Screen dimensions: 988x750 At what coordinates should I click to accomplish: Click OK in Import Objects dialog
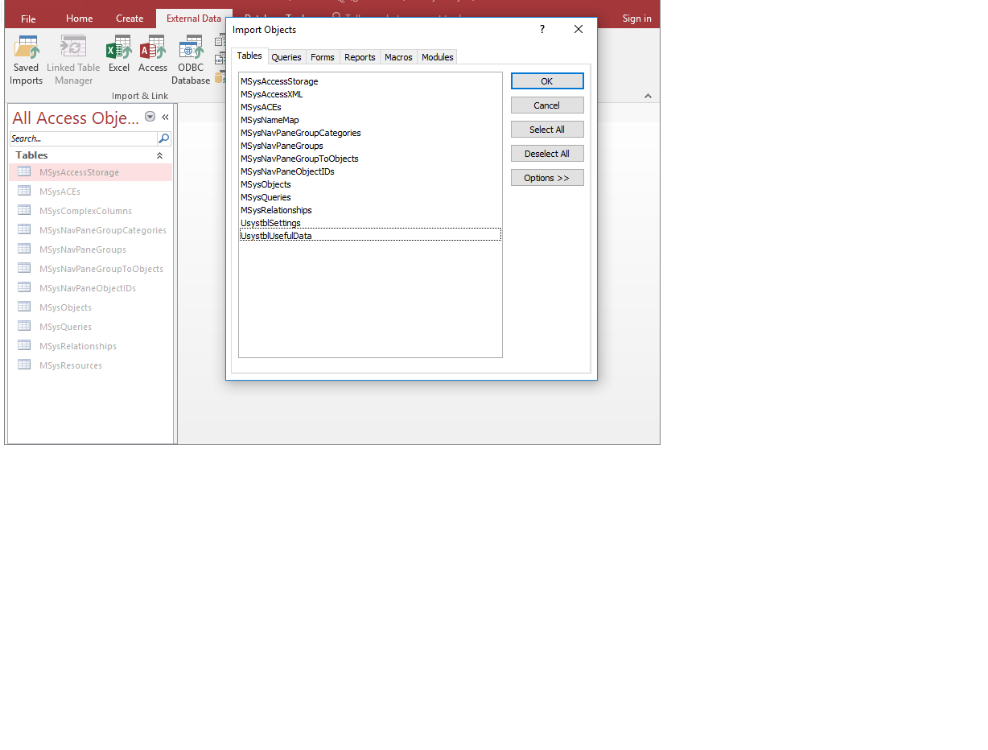pos(547,81)
